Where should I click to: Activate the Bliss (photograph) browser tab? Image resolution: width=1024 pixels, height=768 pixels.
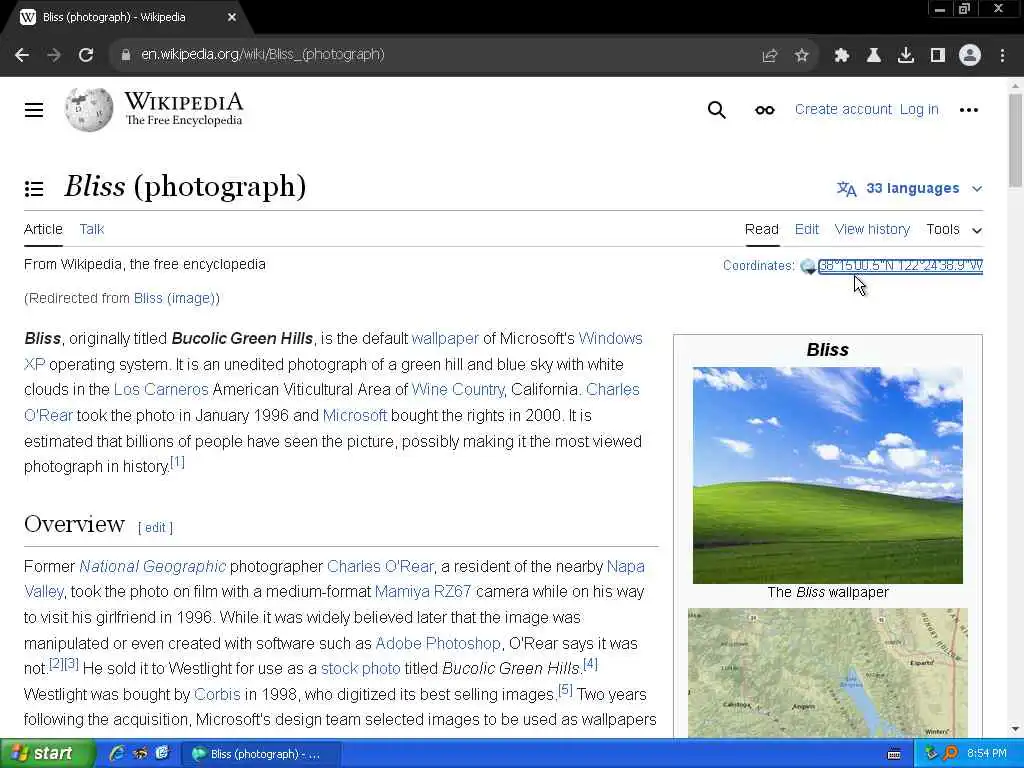pyautogui.click(x=125, y=18)
